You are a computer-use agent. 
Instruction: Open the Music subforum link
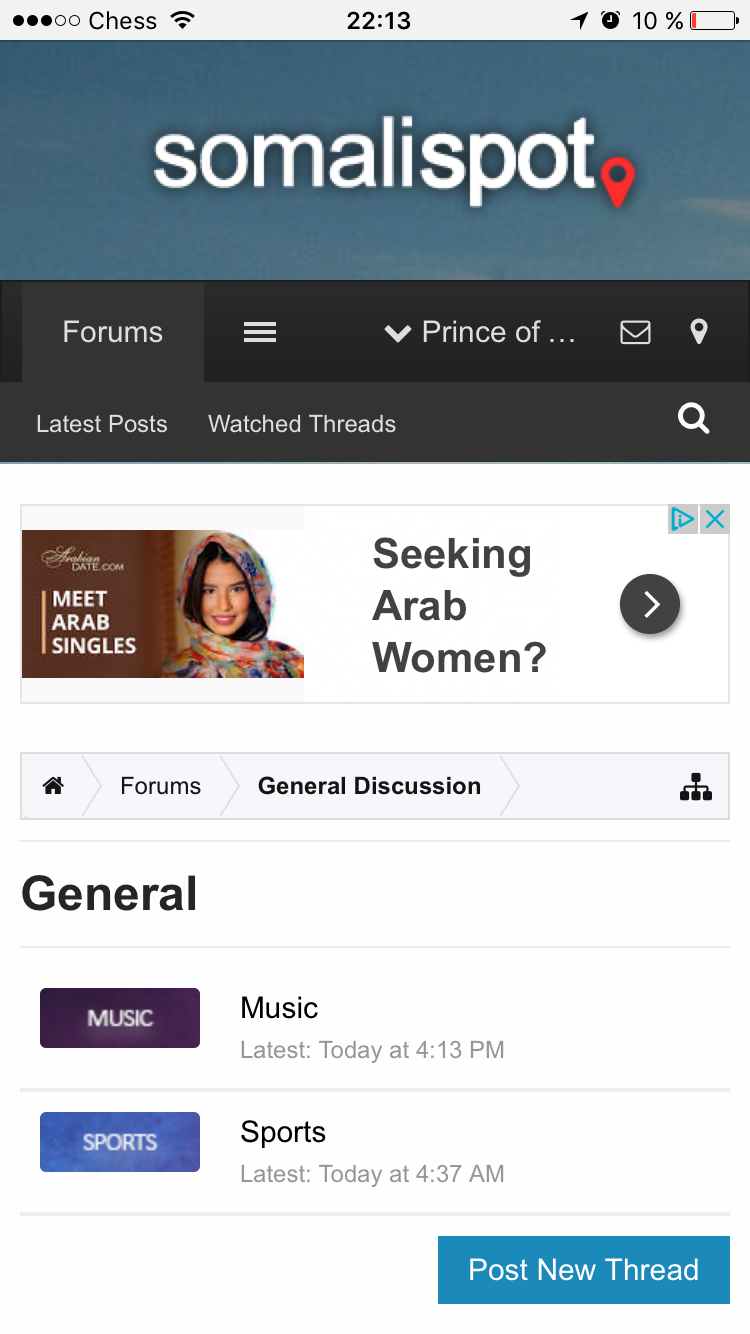point(279,1008)
